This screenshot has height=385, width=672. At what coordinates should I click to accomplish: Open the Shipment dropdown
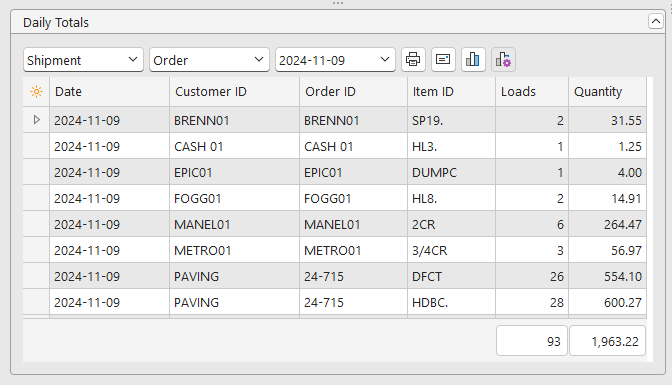coord(83,60)
